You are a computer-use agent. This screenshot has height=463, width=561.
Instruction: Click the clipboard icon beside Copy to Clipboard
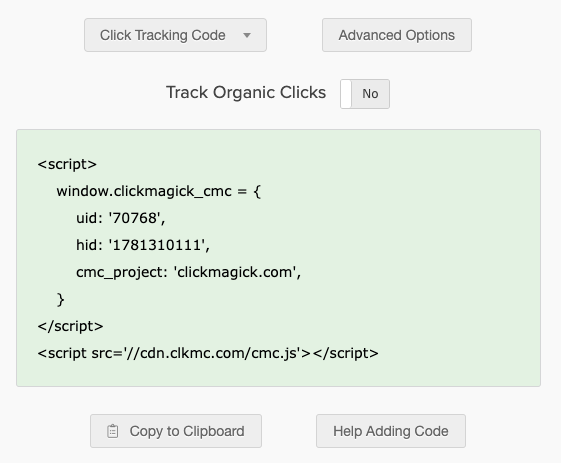point(113,431)
